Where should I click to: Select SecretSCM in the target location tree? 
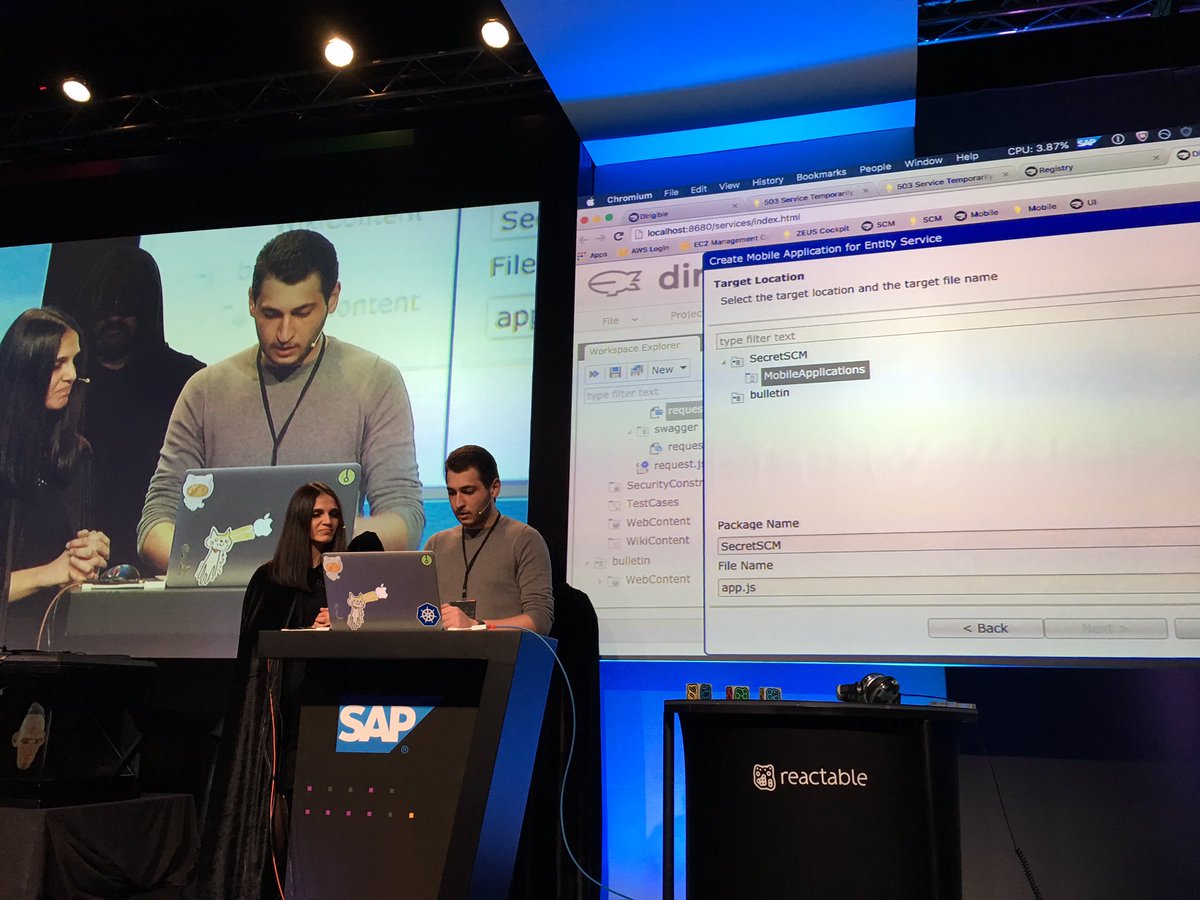(777, 357)
